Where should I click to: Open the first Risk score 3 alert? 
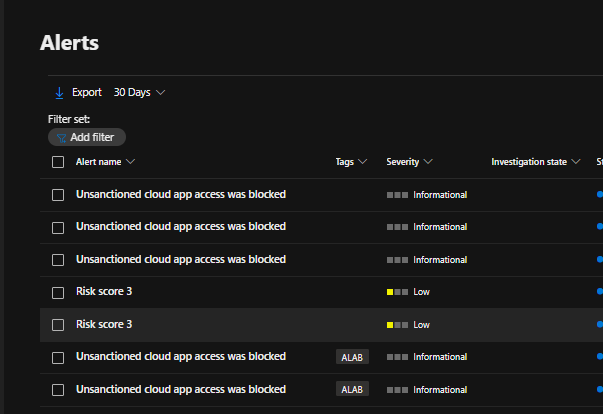coord(104,292)
